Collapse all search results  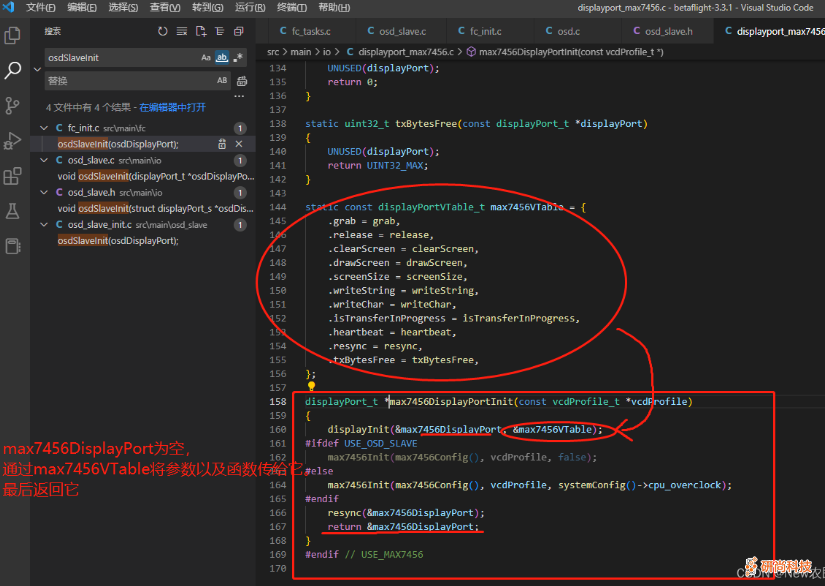[x=237, y=32]
